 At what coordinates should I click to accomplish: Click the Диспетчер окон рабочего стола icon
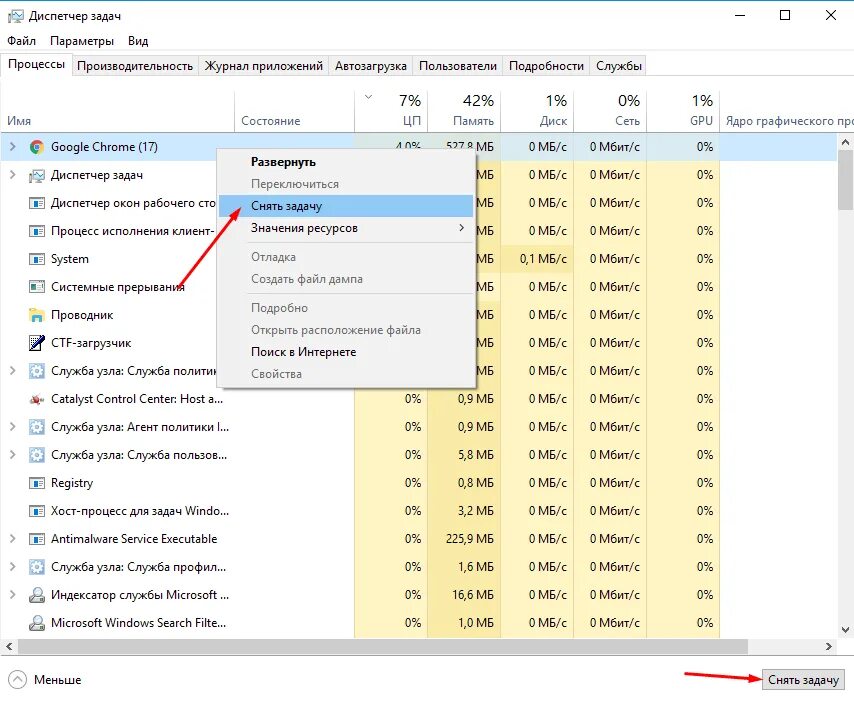tap(36, 203)
